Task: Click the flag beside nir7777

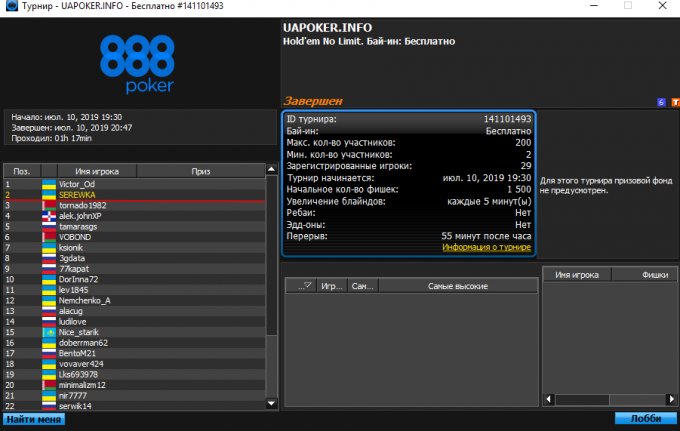Action: [x=49, y=395]
